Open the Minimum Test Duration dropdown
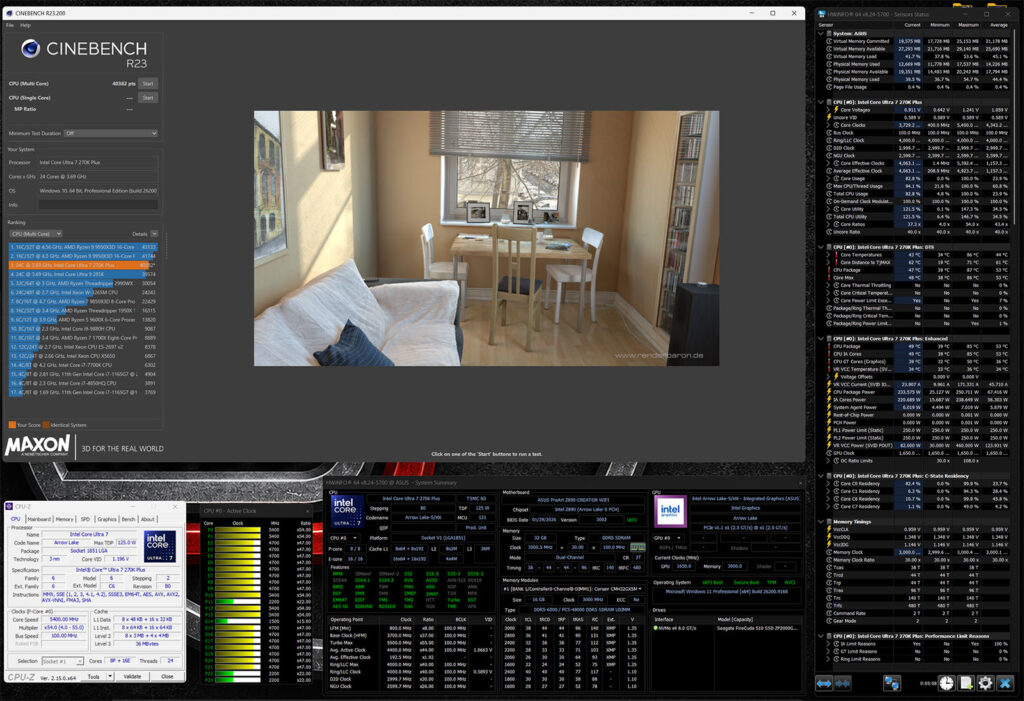The height and width of the screenshot is (701, 1024). (x=111, y=133)
